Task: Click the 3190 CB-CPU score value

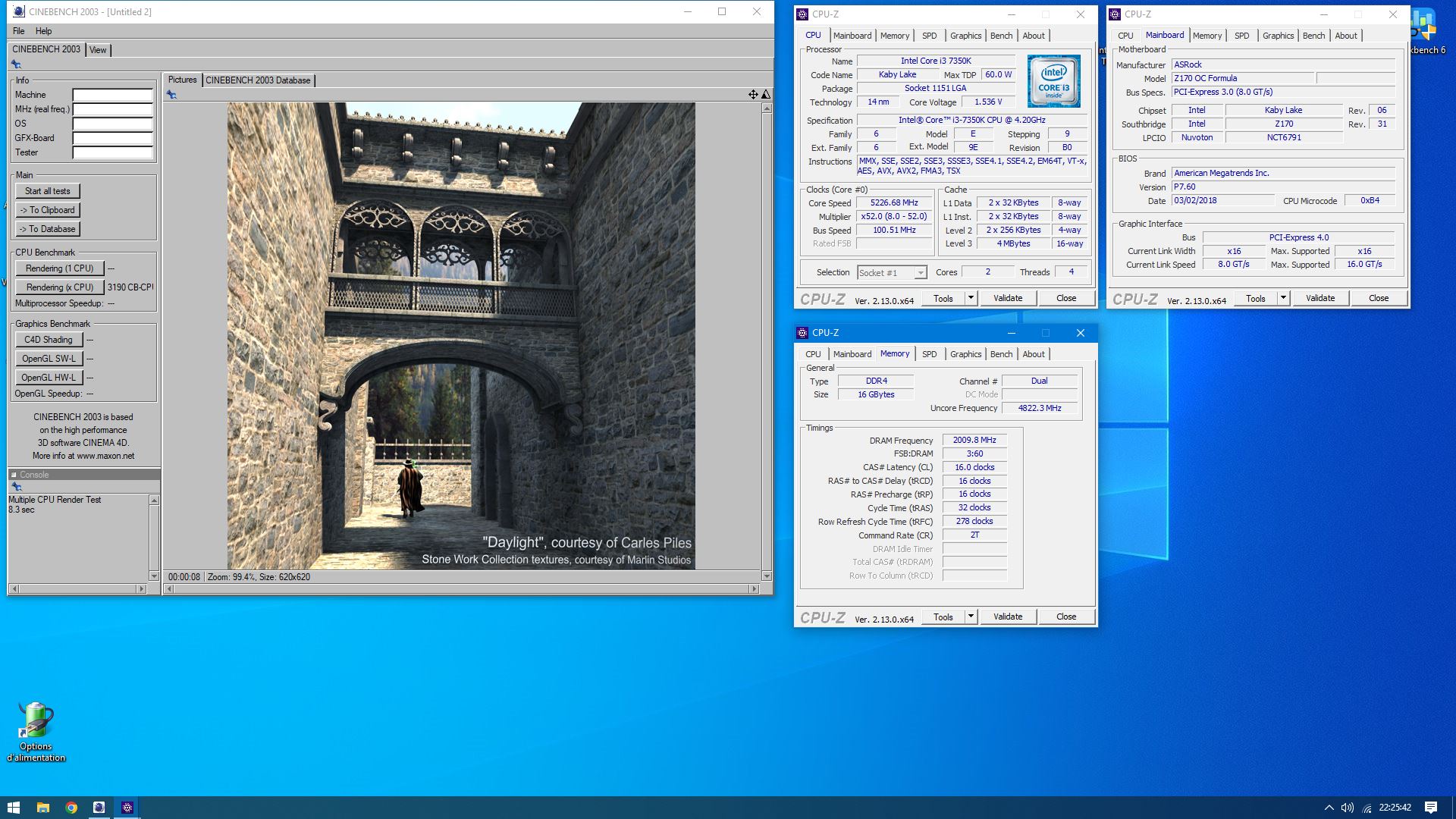Action: click(130, 287)
